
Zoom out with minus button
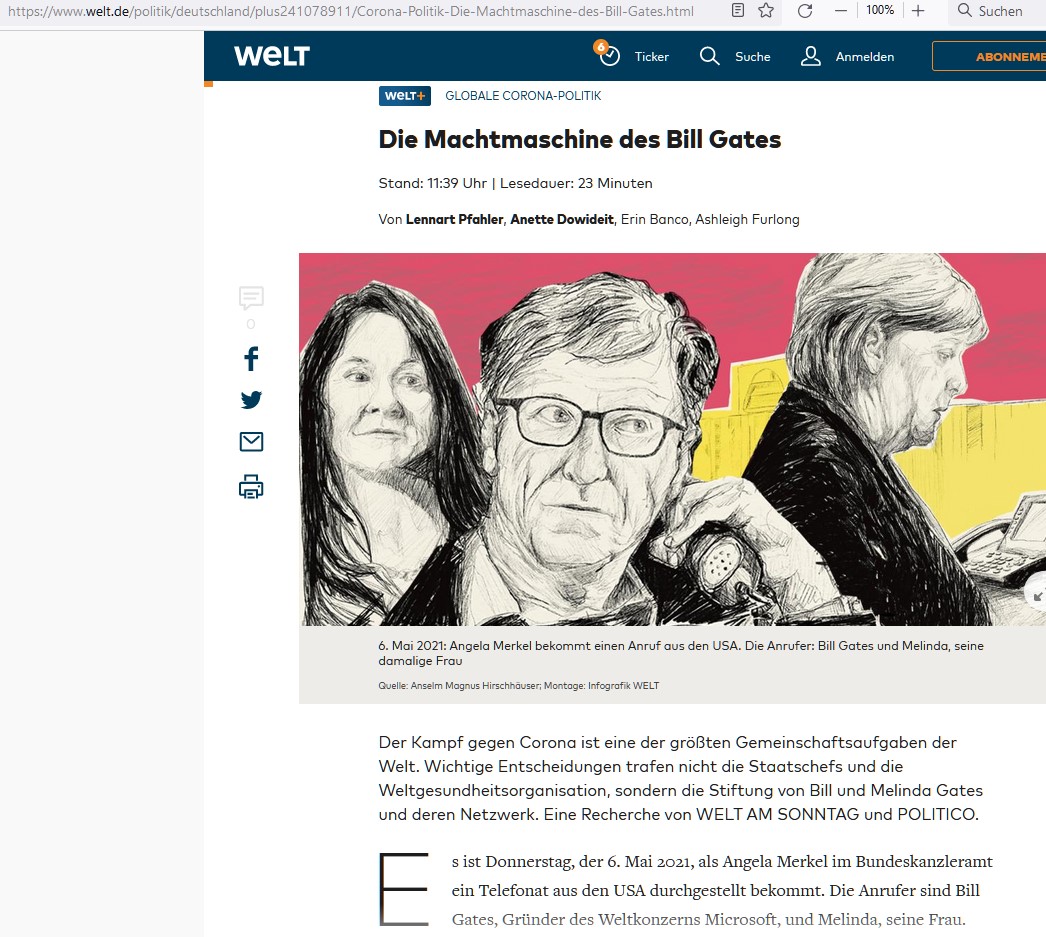(x=841, y=11)
